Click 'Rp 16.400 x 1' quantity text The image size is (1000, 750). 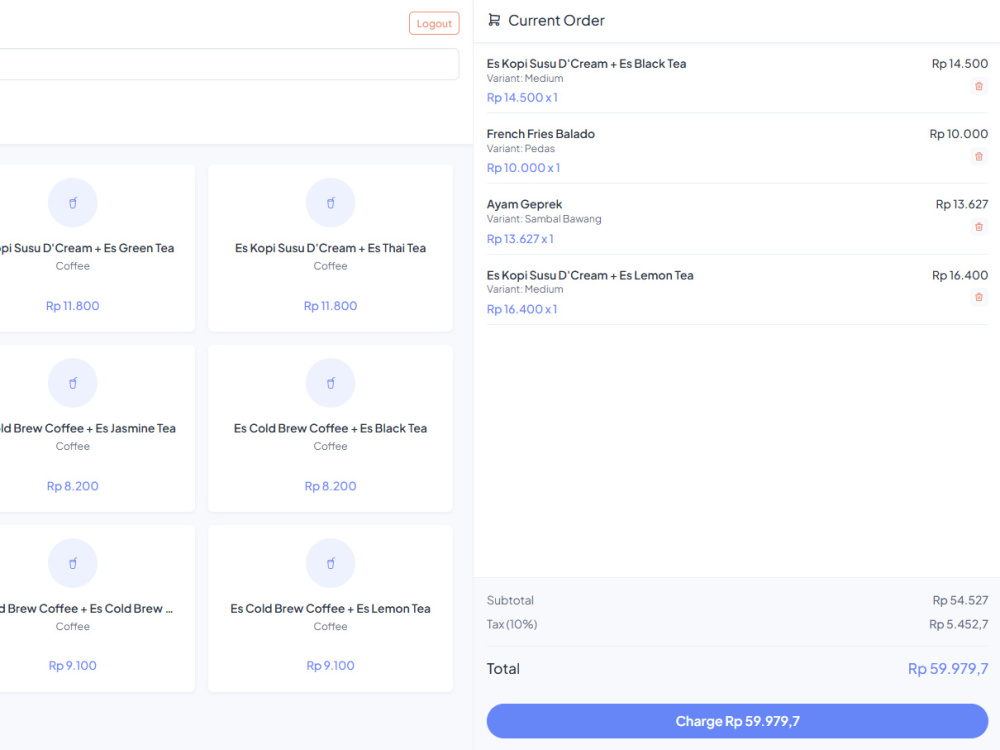point(522,309)
